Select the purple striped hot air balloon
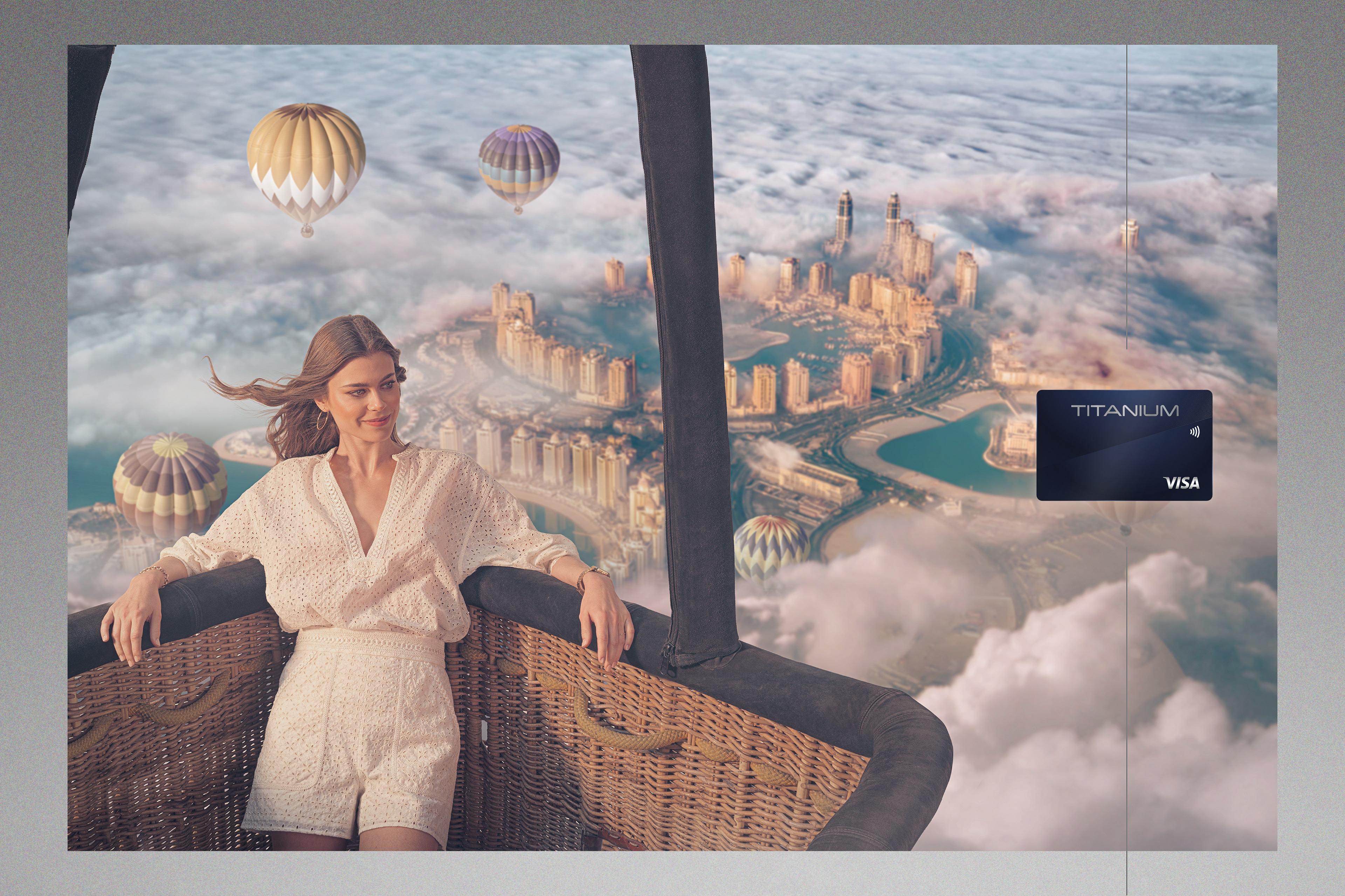This screenshot has width=1345, height=896. tap(518, 165)
